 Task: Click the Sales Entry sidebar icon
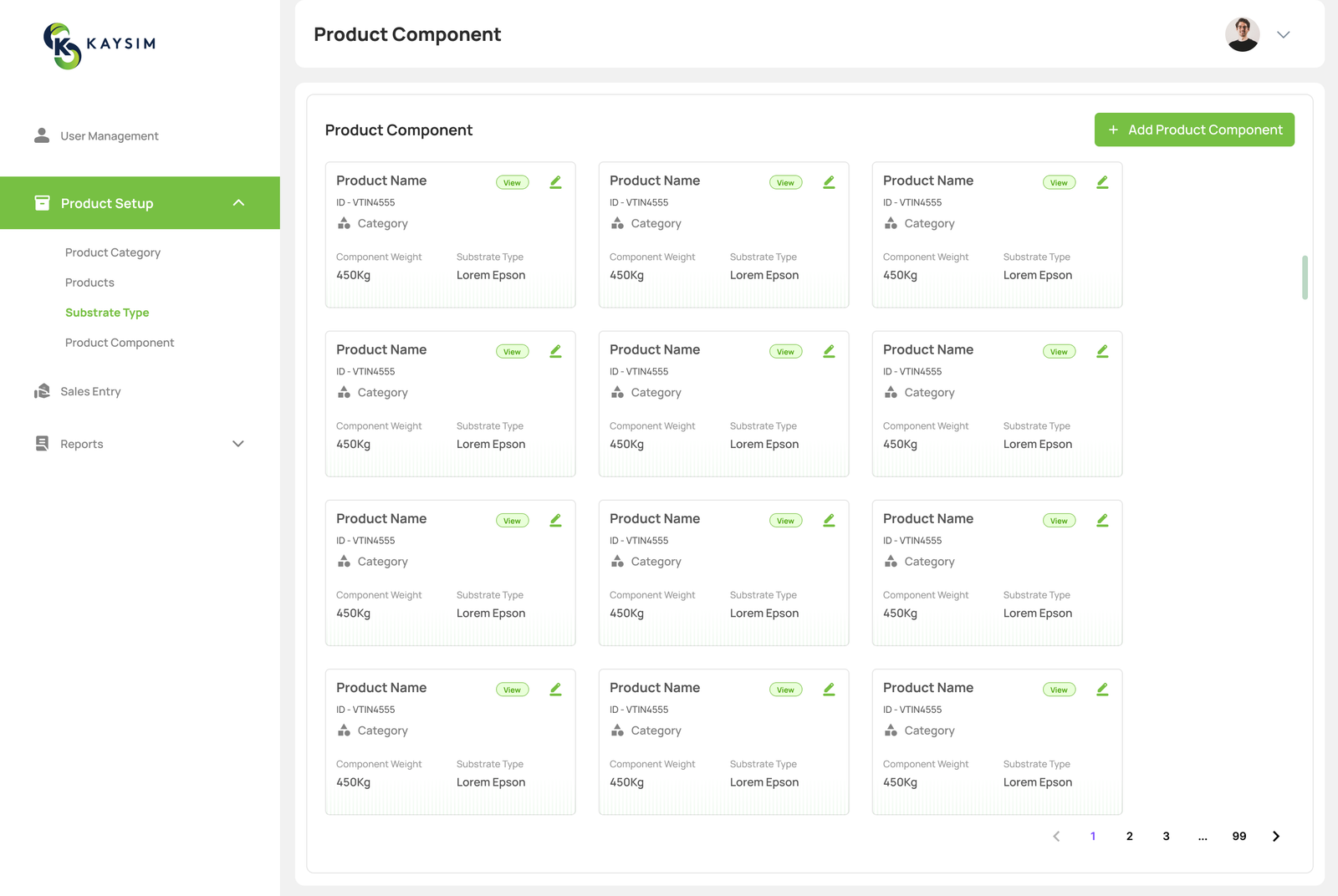[42, 391]
